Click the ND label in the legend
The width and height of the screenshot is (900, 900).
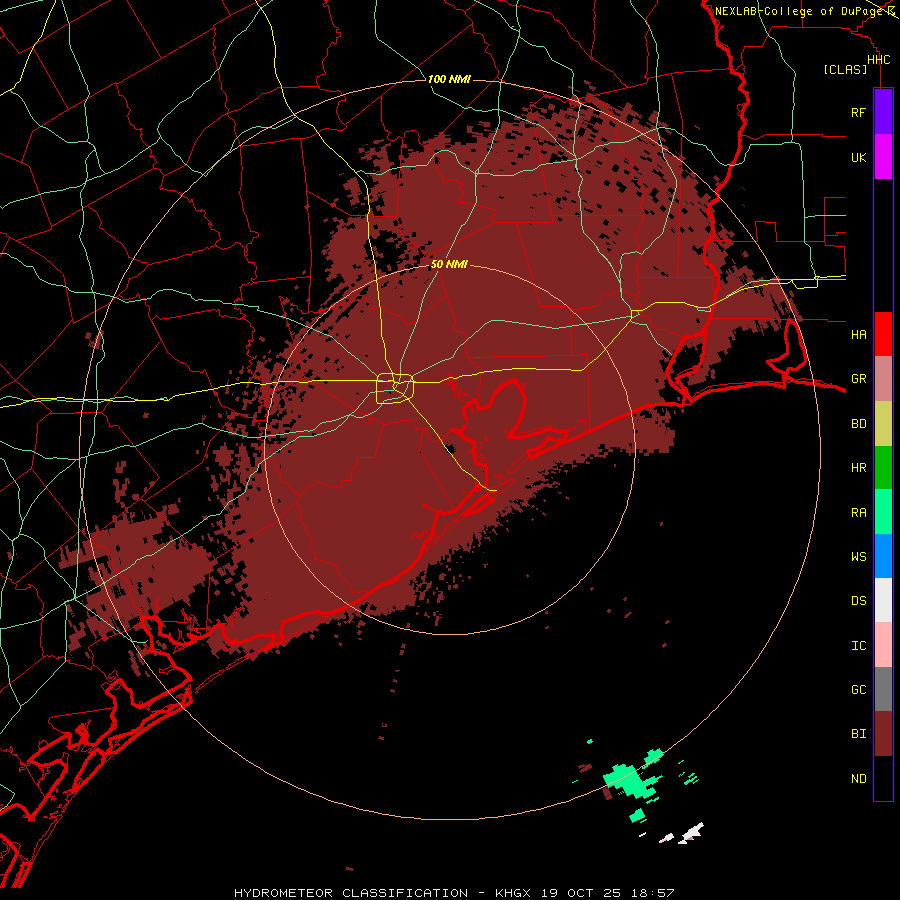click(x=858, y=779)
